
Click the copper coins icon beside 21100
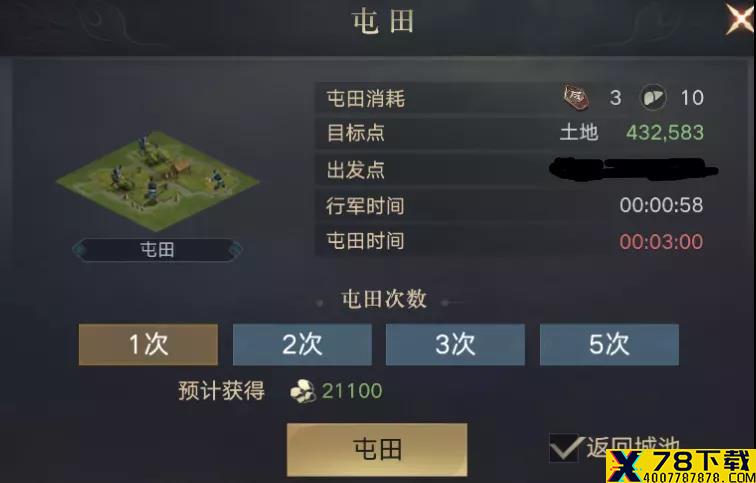(x=302, y=391)
